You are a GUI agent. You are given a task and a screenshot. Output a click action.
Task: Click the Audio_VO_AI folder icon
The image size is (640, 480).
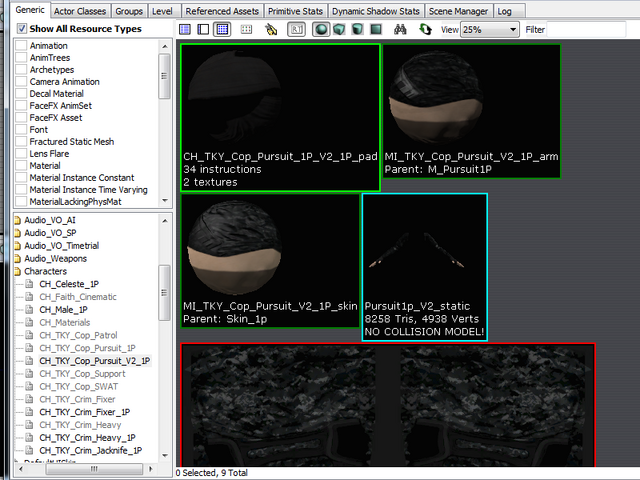[x=18, y=220]
